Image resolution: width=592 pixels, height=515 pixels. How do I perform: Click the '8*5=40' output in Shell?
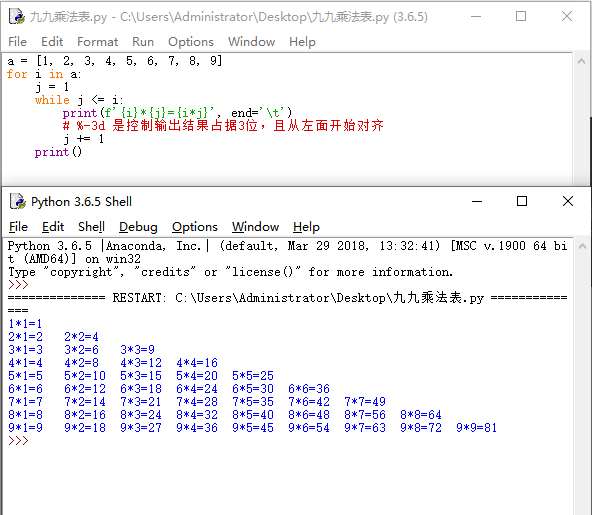(x=253, y=415)
